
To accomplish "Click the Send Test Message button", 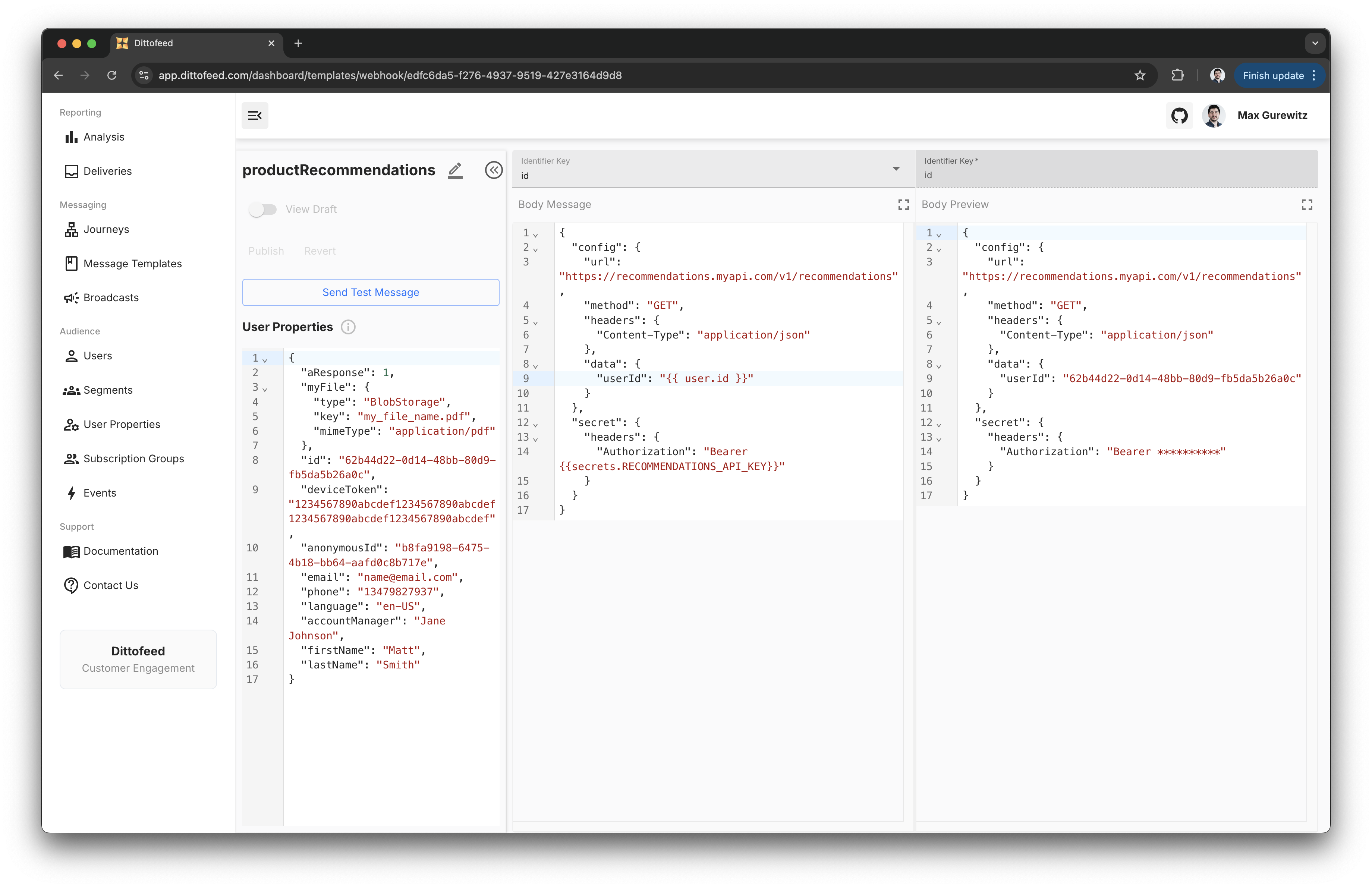I will 371,293.
